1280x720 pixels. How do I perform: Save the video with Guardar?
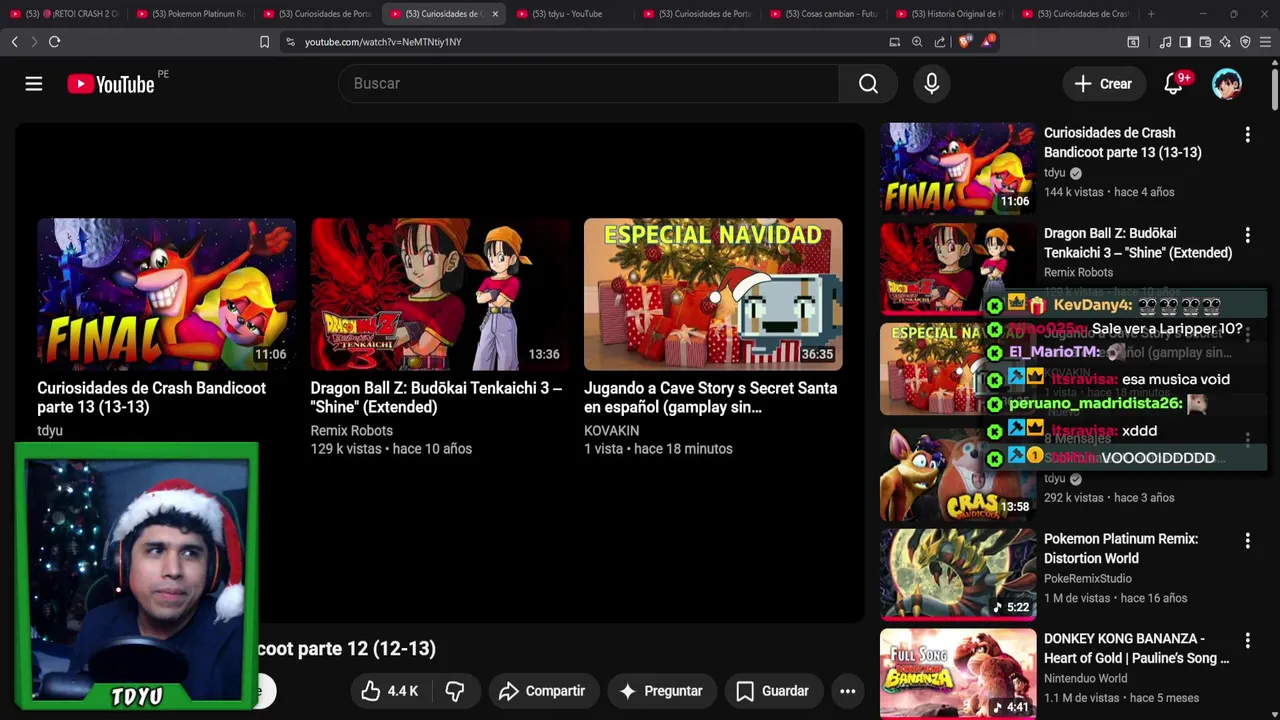click(x=772, y=691)
